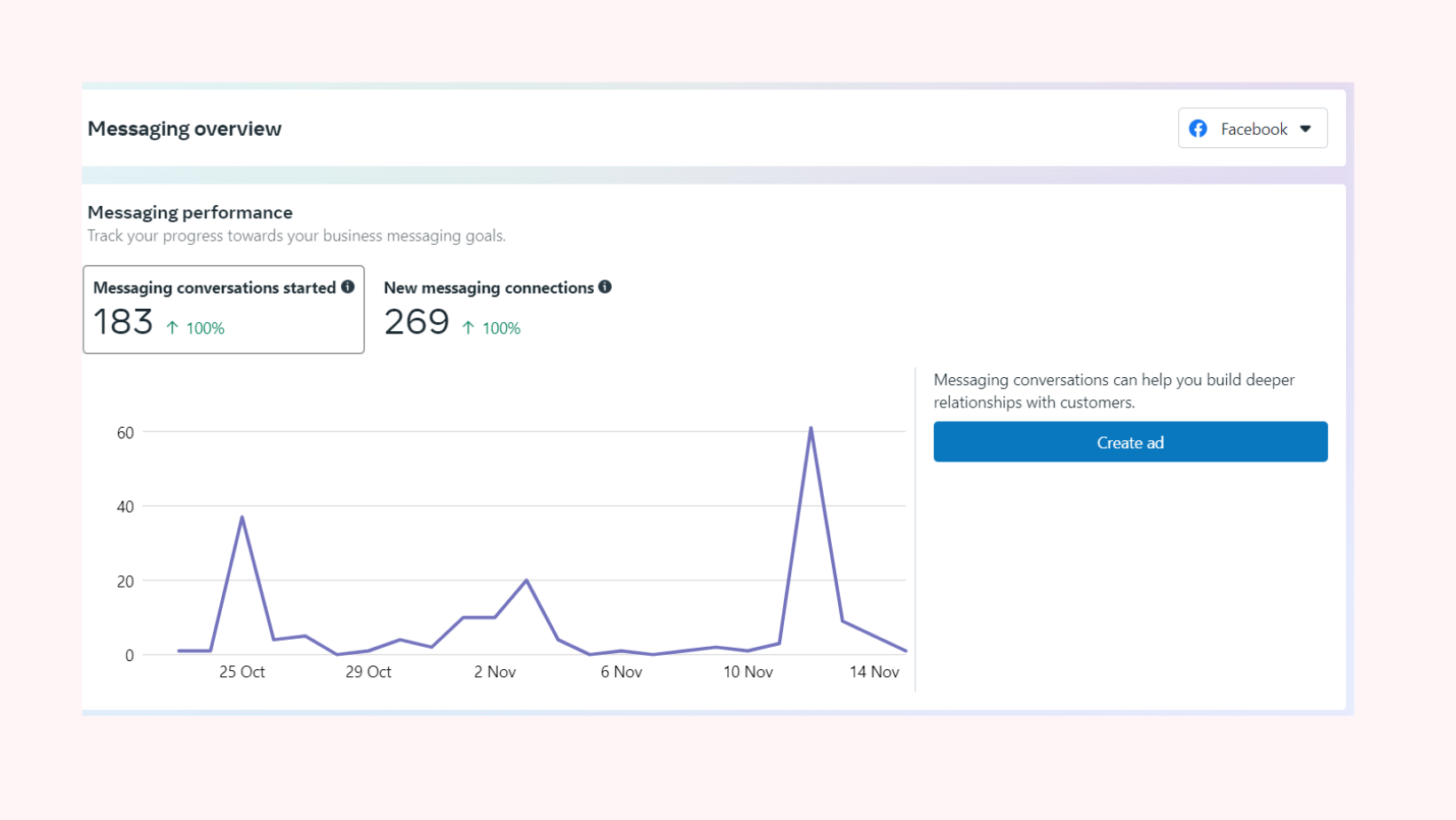Click the Facebook logo icon
The width and height of the screenshot is (1456, 820).
(1198, 129)
